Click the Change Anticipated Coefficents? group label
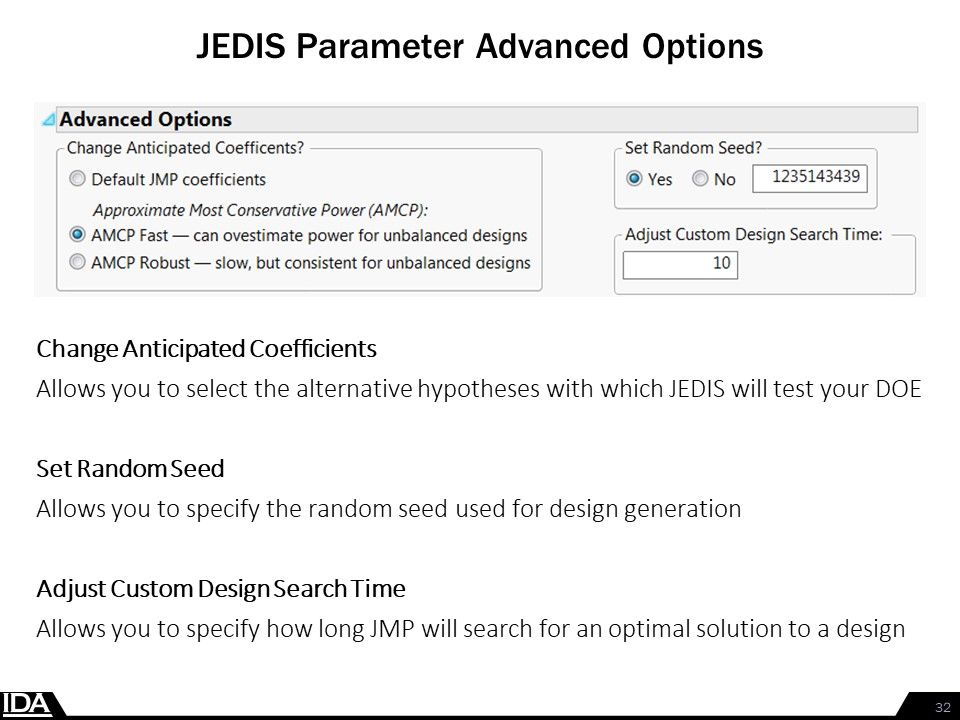The height and width of the screenshot is (720, 960). (185, 148)
